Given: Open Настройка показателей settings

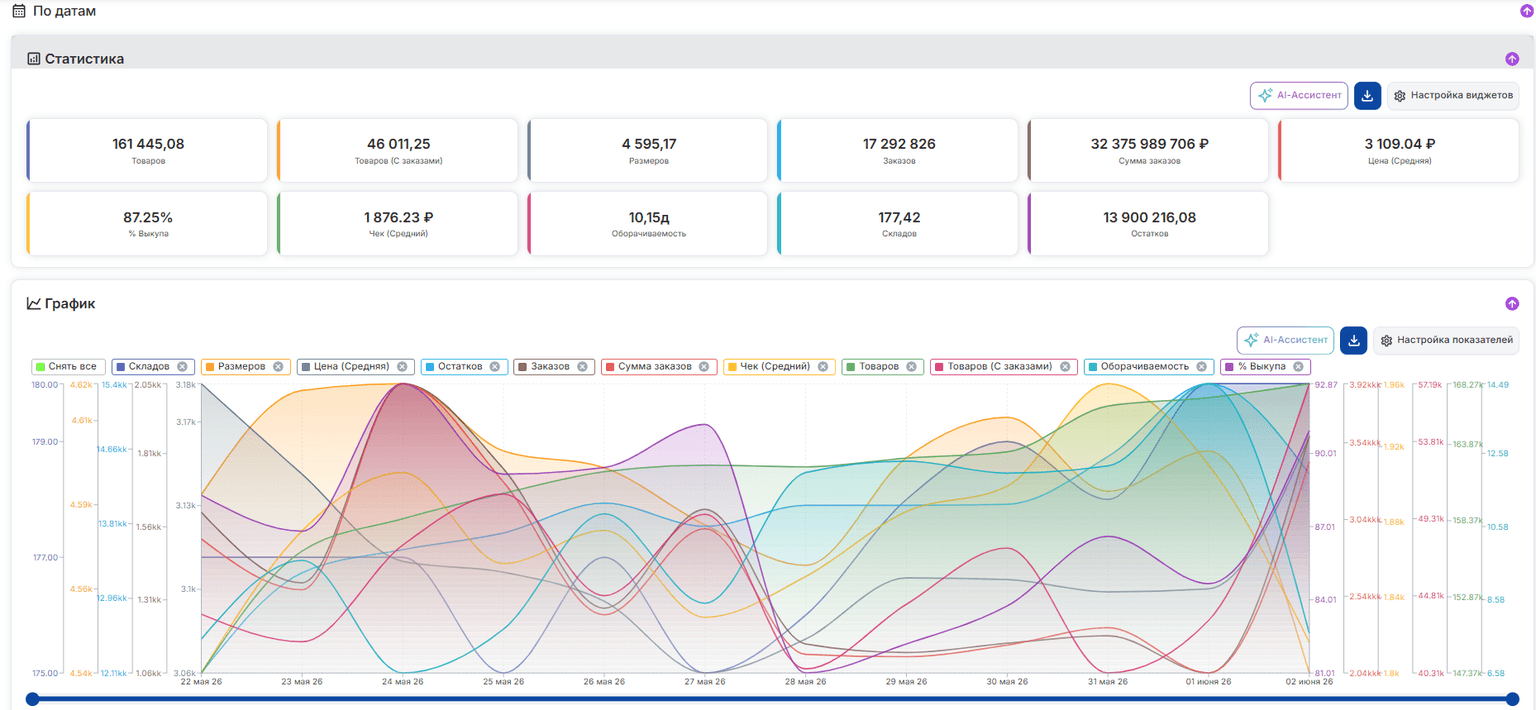Looking at the screenshot, I should click(x=1446, y=340).
